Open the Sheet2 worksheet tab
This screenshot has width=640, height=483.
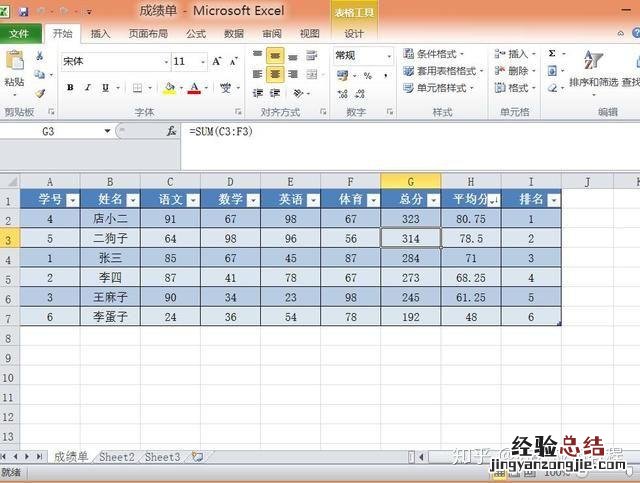point(116,456)
